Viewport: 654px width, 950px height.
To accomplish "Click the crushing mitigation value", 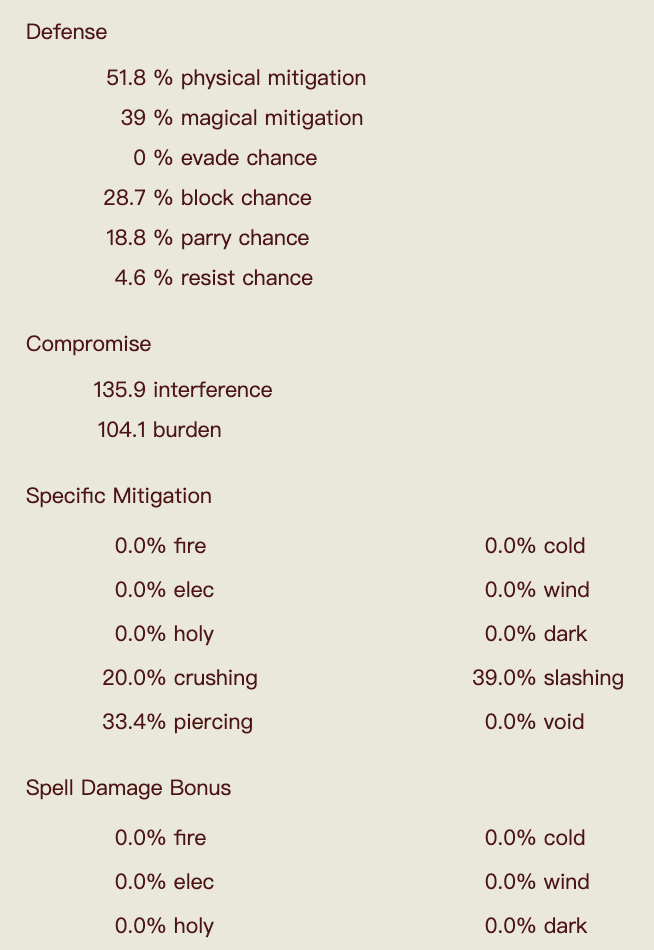I will click(x=180, y=678).
